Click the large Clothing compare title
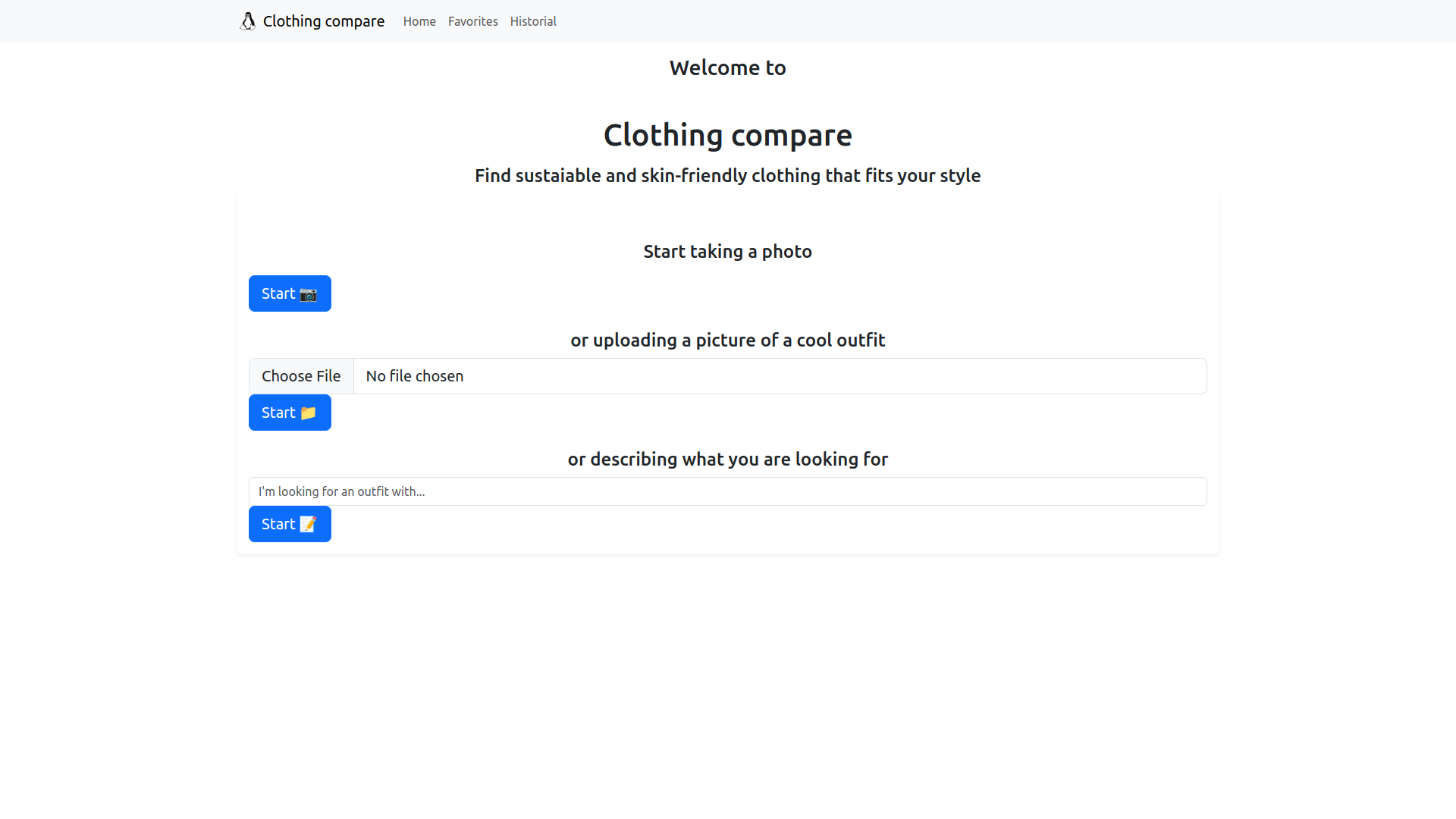The image size is (1456, 819). [727, 135]
